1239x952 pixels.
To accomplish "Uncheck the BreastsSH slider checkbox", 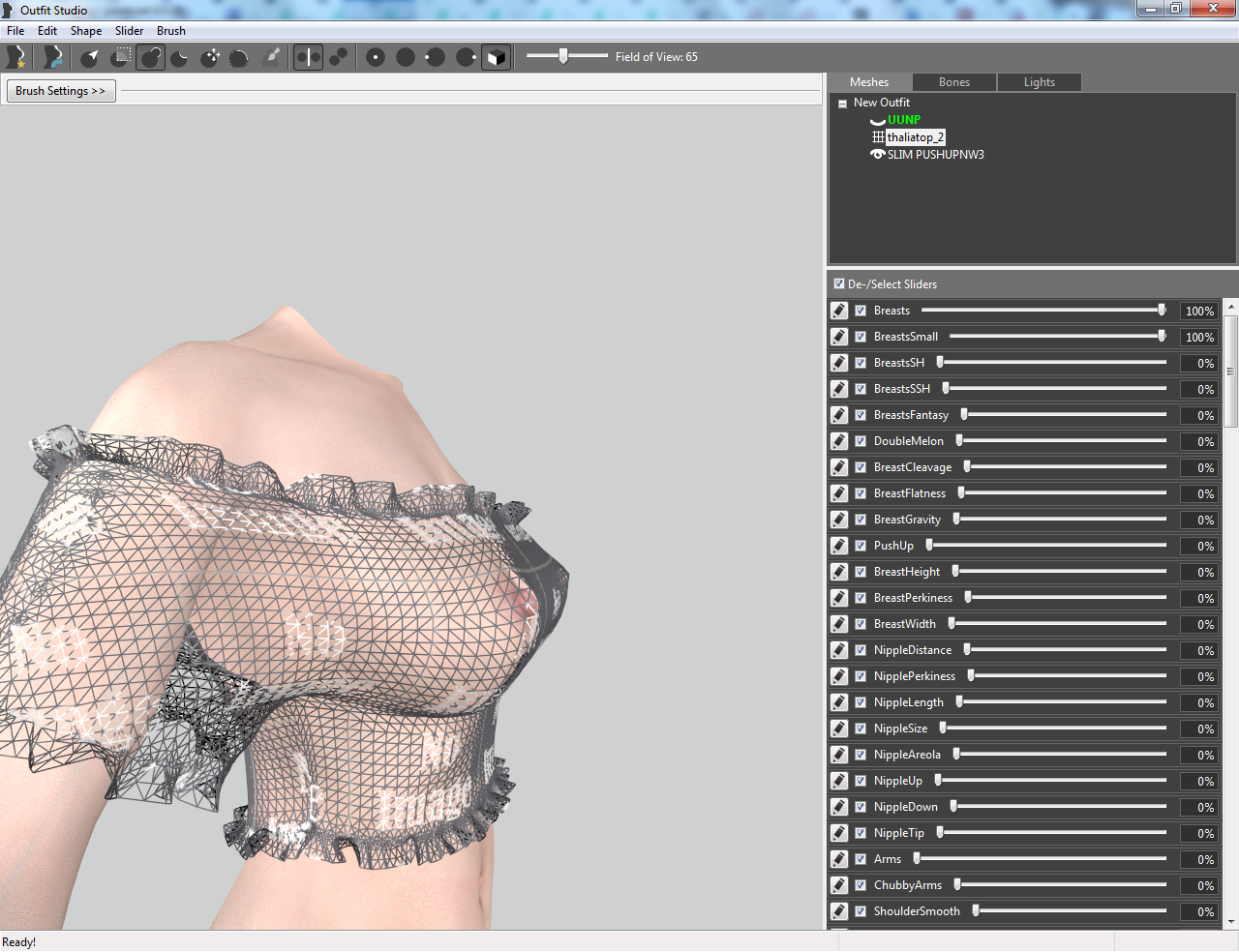I will pos(861,363).
